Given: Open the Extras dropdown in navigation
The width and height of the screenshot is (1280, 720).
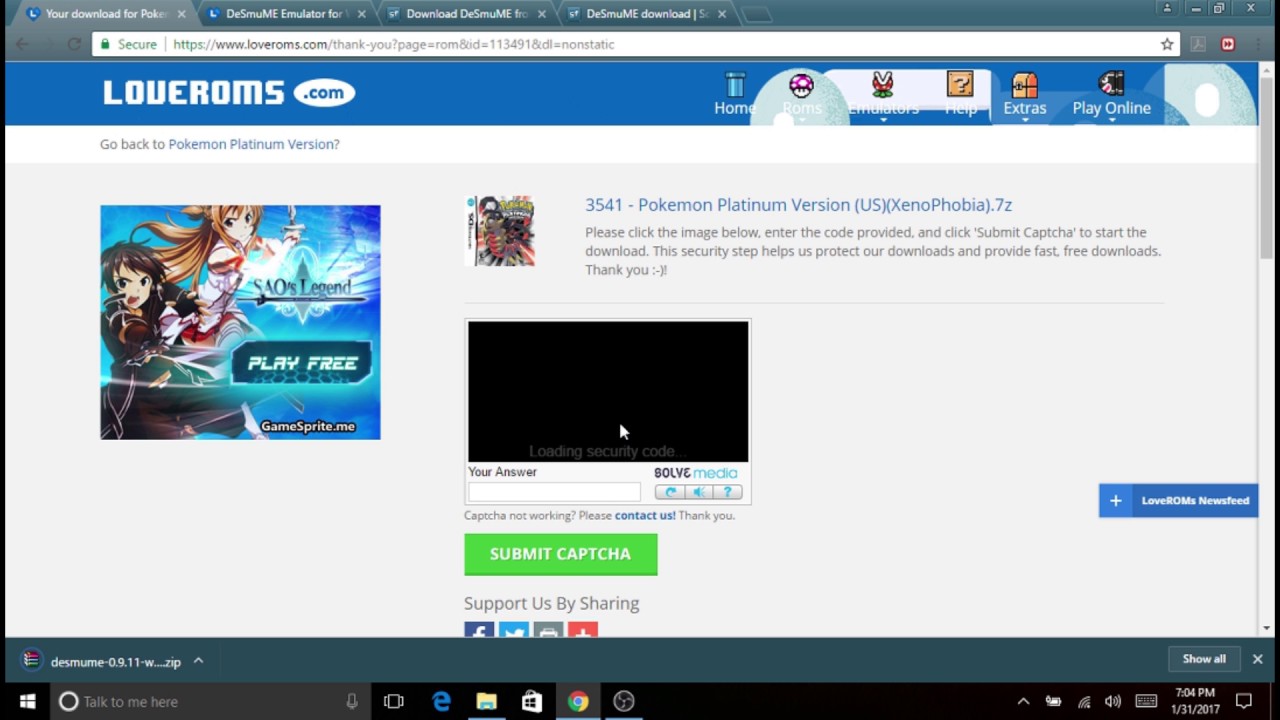Looking at the screenshot, I should pyautogui.click(x=1025, y=97).
